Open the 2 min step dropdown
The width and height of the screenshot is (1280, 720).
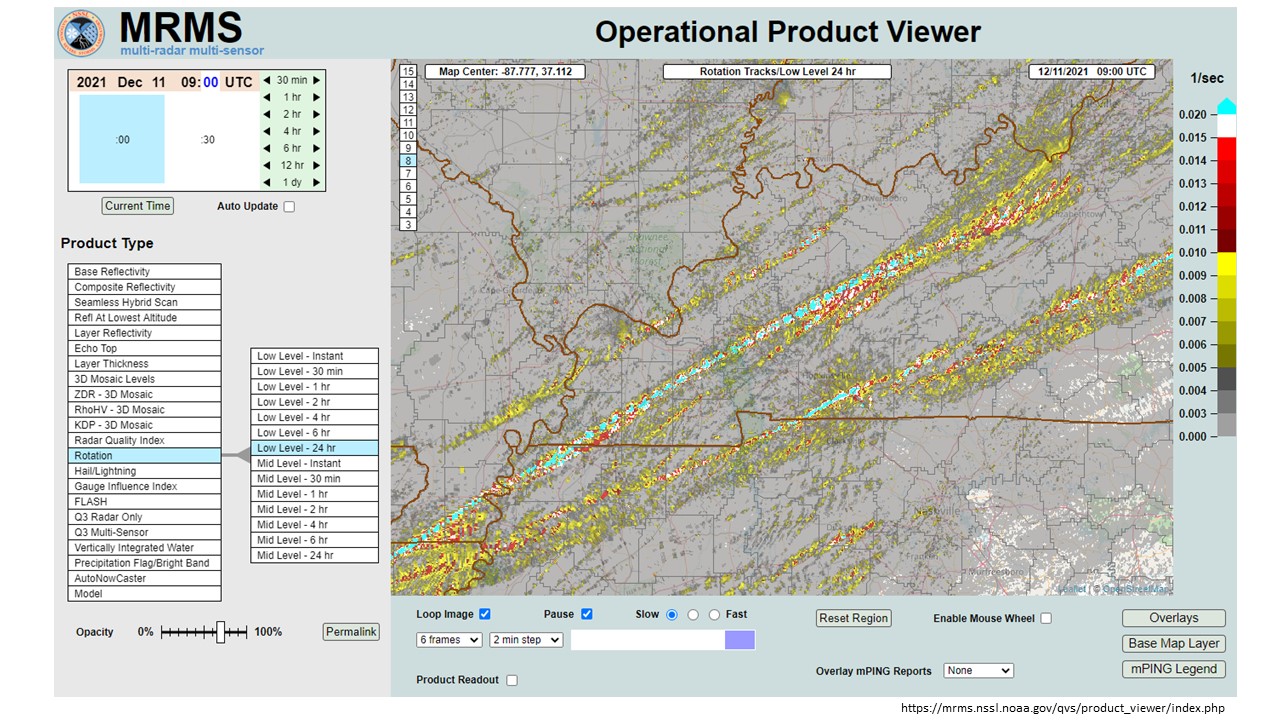pyautogui.click(x=526, y=639)
